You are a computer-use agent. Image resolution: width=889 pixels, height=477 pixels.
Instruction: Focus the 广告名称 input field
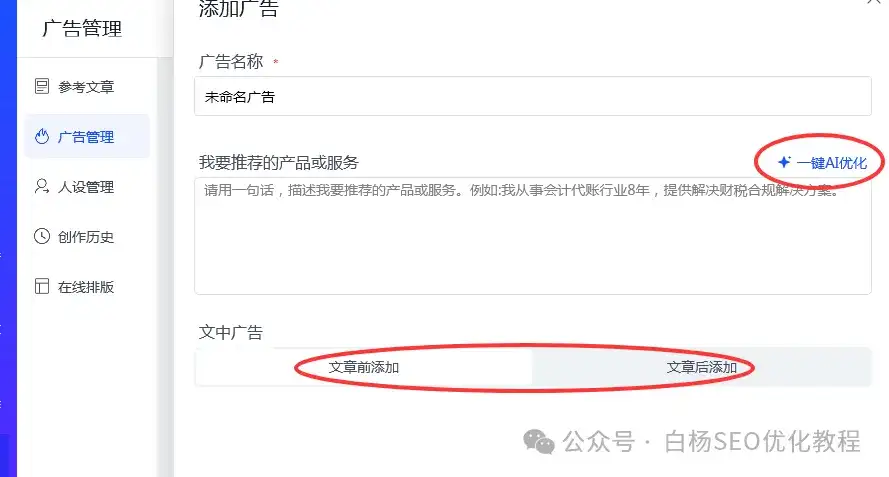pyautogui.click(x=532, y=96)
